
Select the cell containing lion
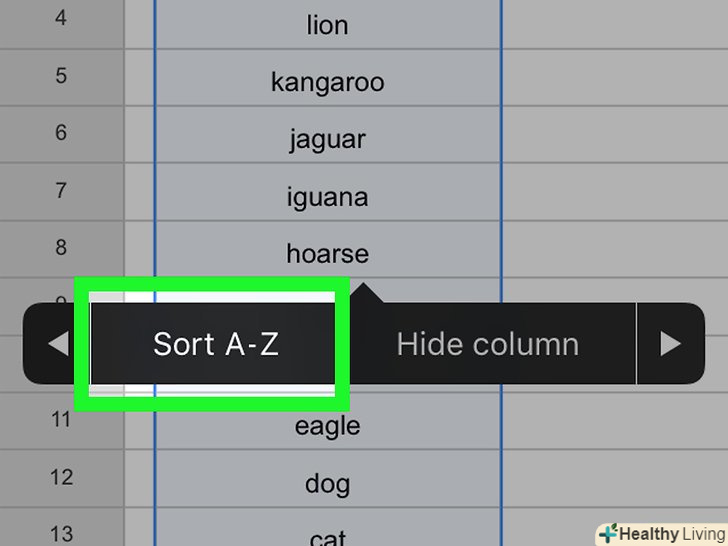pyautogui.click(x=327, y=25)
